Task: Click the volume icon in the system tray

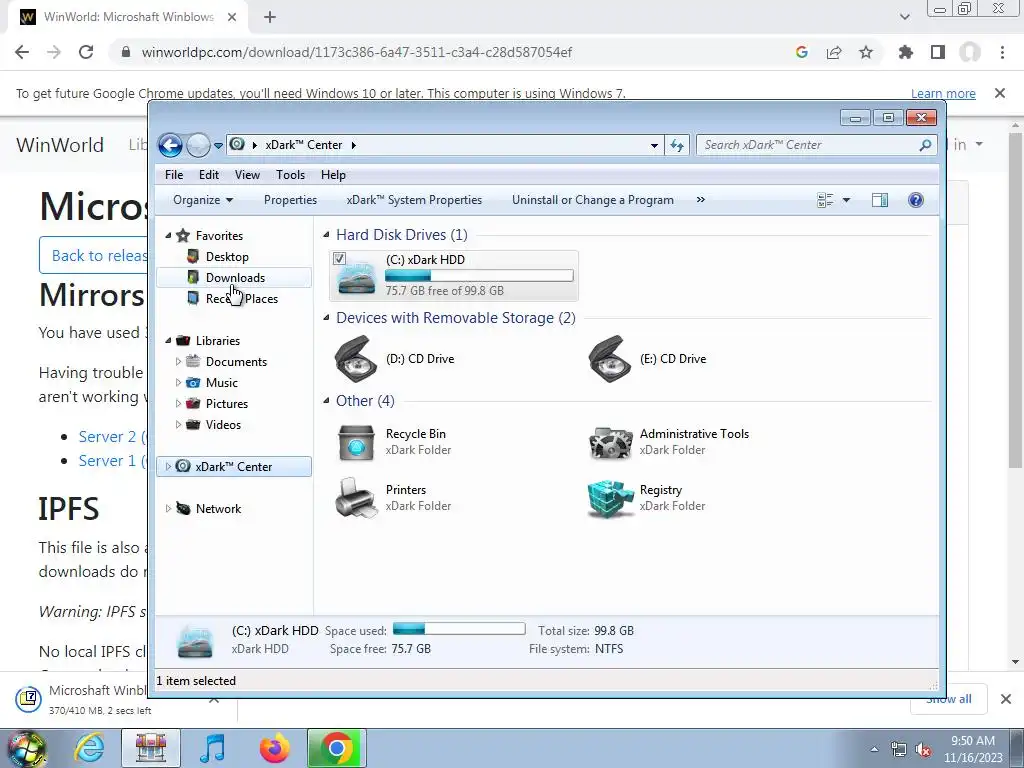Action: [923, 750]
